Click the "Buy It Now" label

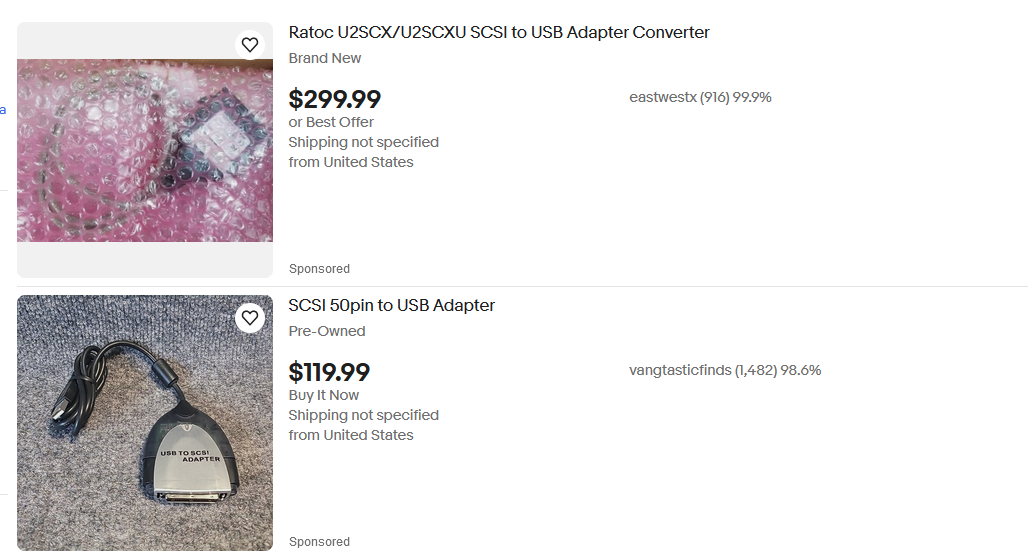tap(324, 395)
